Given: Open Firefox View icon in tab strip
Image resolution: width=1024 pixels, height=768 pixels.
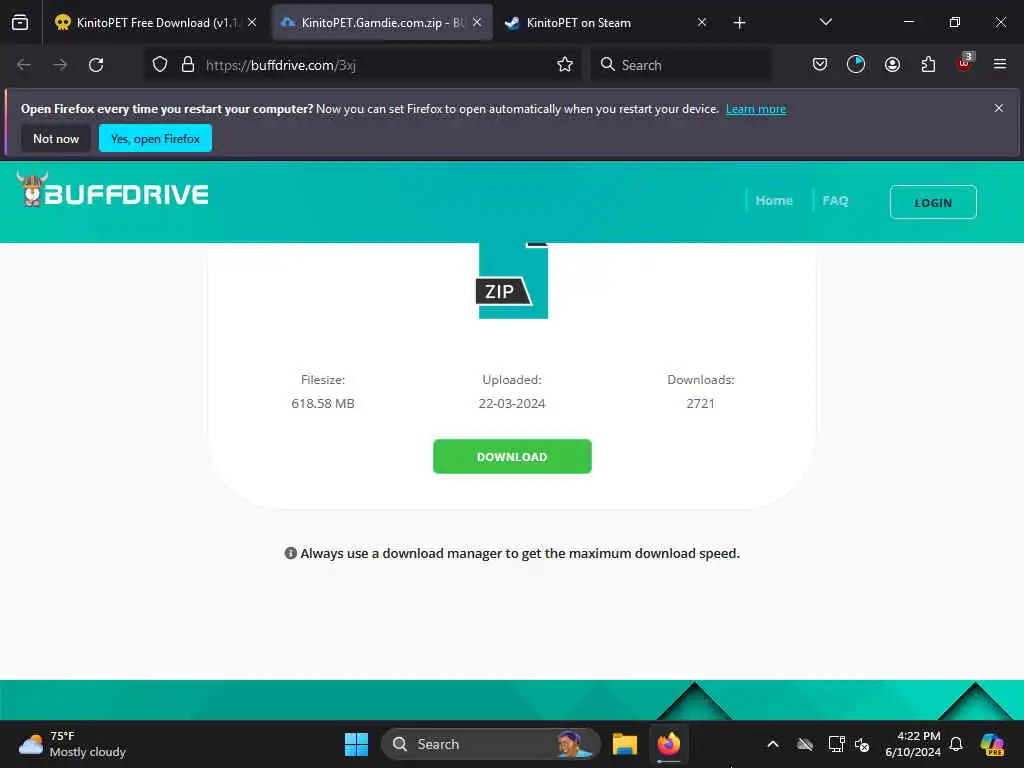Looking at the screenshot, I should click(20, 23).
